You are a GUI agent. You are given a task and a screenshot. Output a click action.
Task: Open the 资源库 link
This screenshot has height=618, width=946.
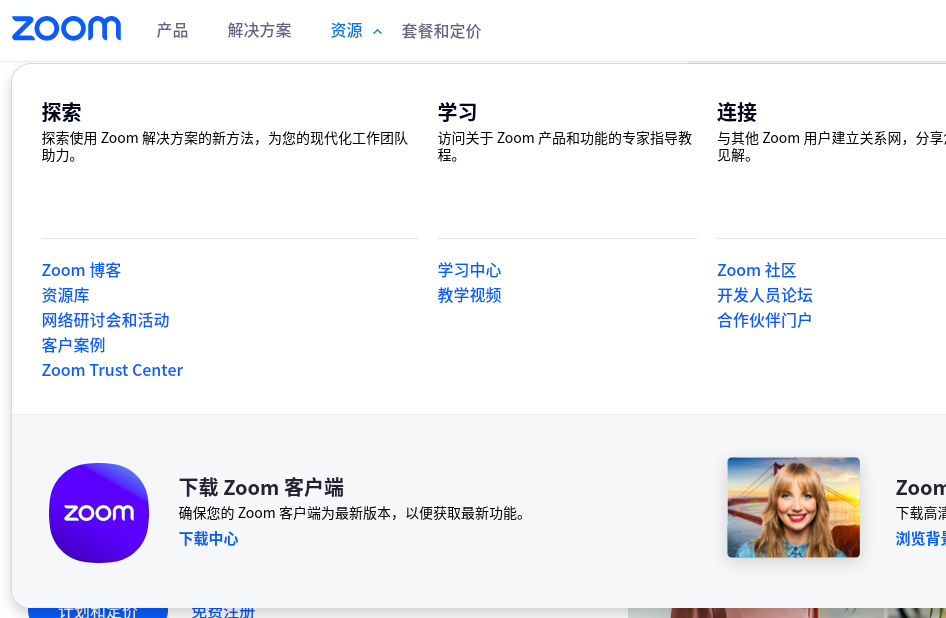point(65,295)
